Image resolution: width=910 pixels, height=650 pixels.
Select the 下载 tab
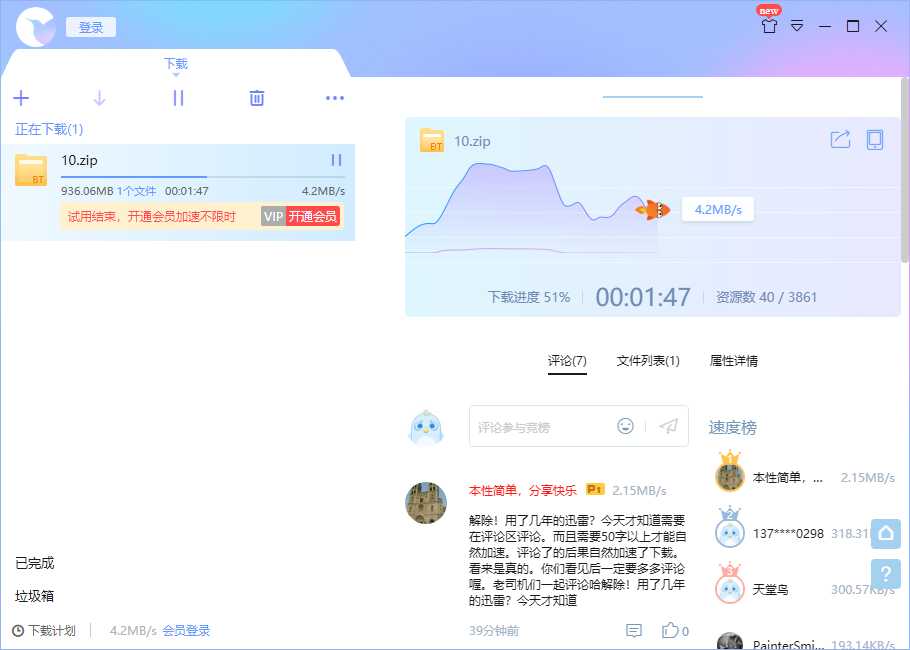[x=176, y=64]
